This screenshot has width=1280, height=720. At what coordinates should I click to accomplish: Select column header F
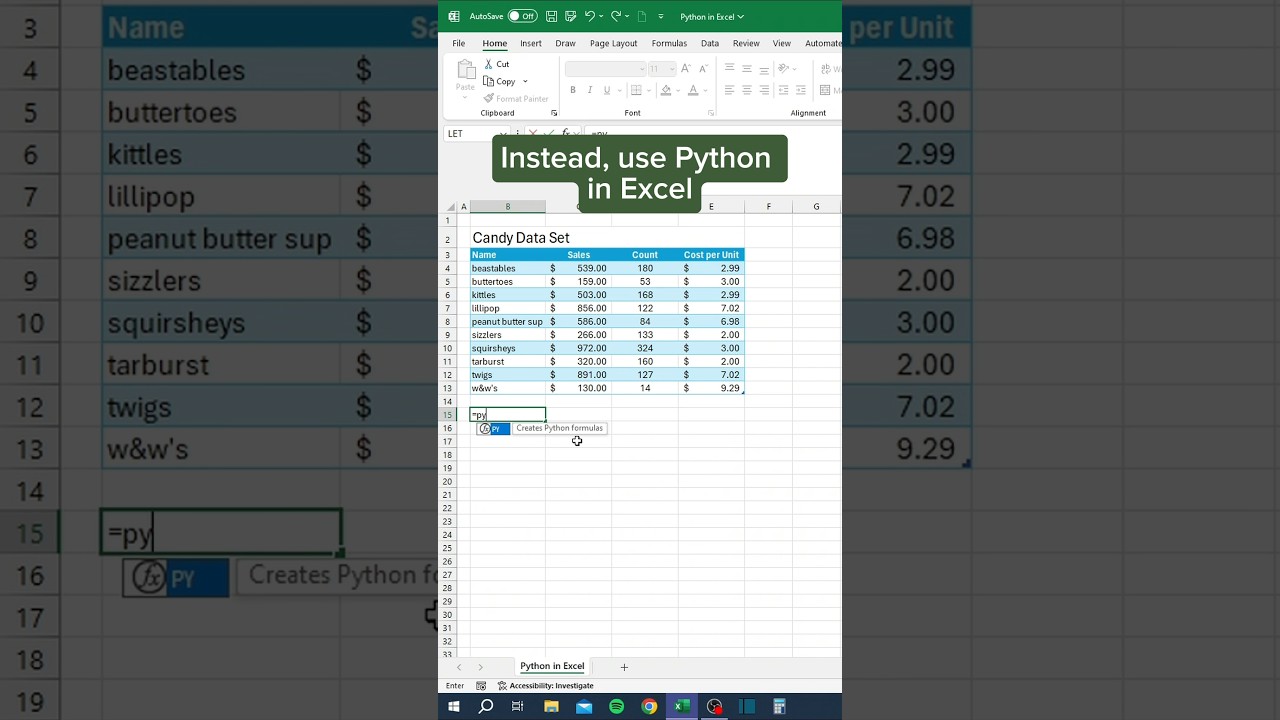pos(768,207)
